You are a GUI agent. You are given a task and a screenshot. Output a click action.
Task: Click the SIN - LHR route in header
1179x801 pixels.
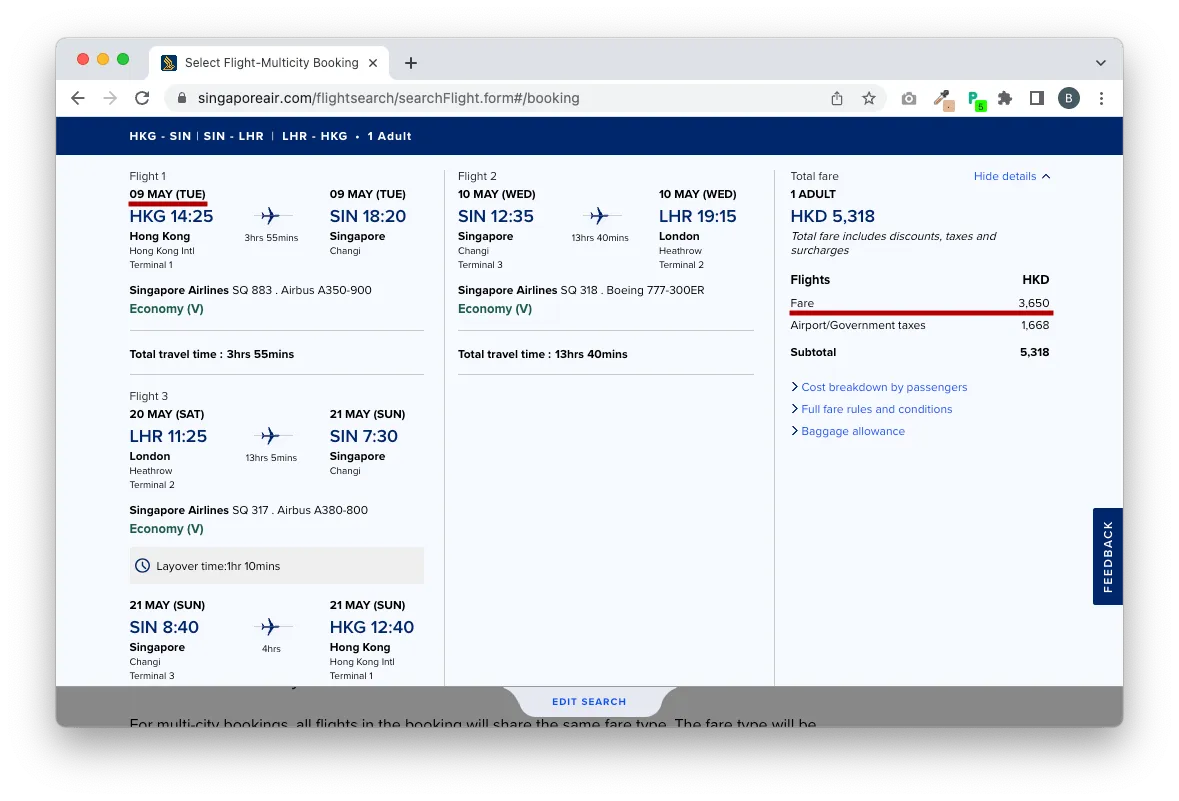233,136
